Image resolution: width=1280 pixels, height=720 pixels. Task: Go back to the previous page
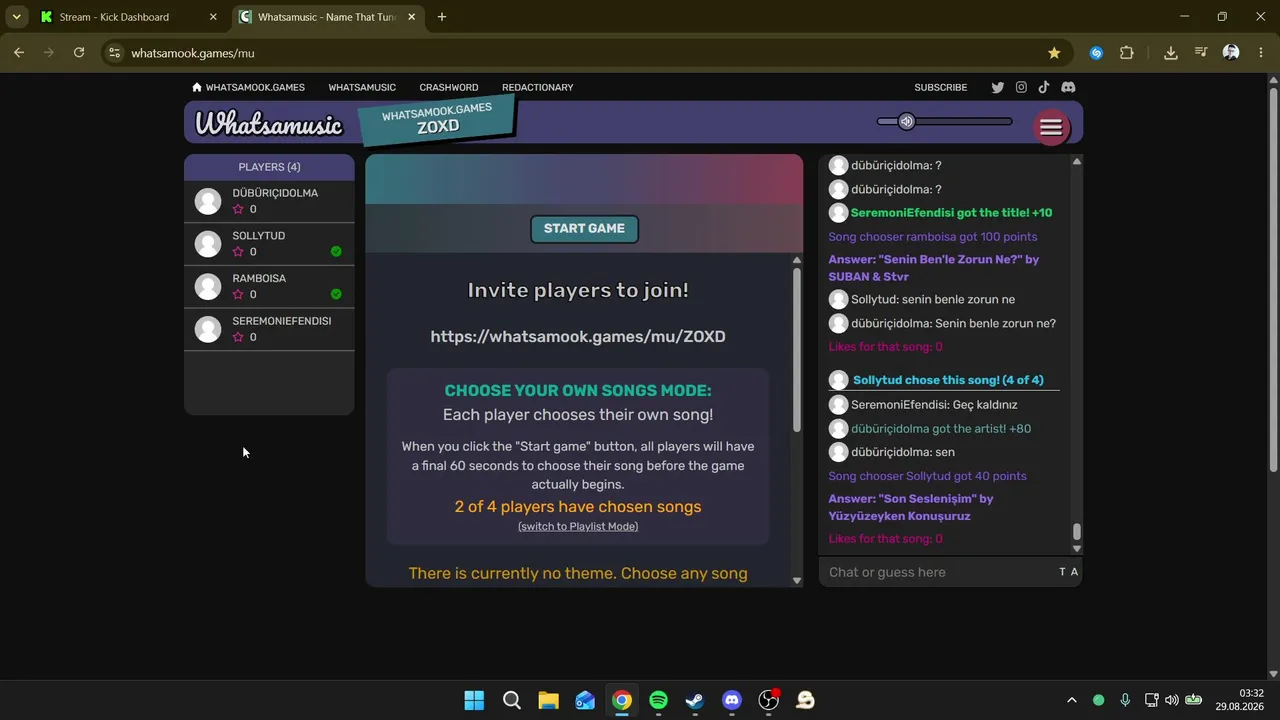coord(19,53)
